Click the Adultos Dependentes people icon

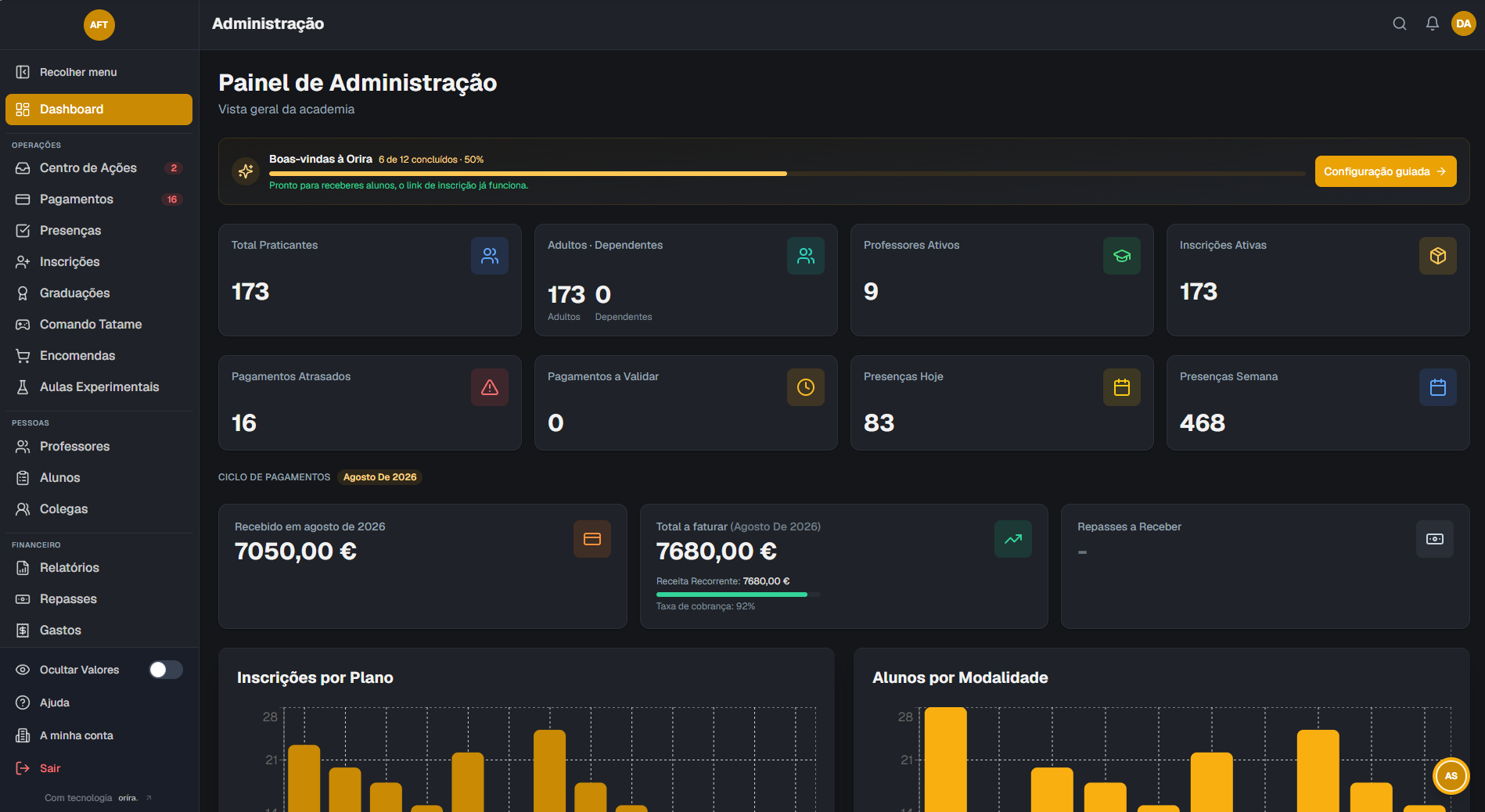pos(806,256)
